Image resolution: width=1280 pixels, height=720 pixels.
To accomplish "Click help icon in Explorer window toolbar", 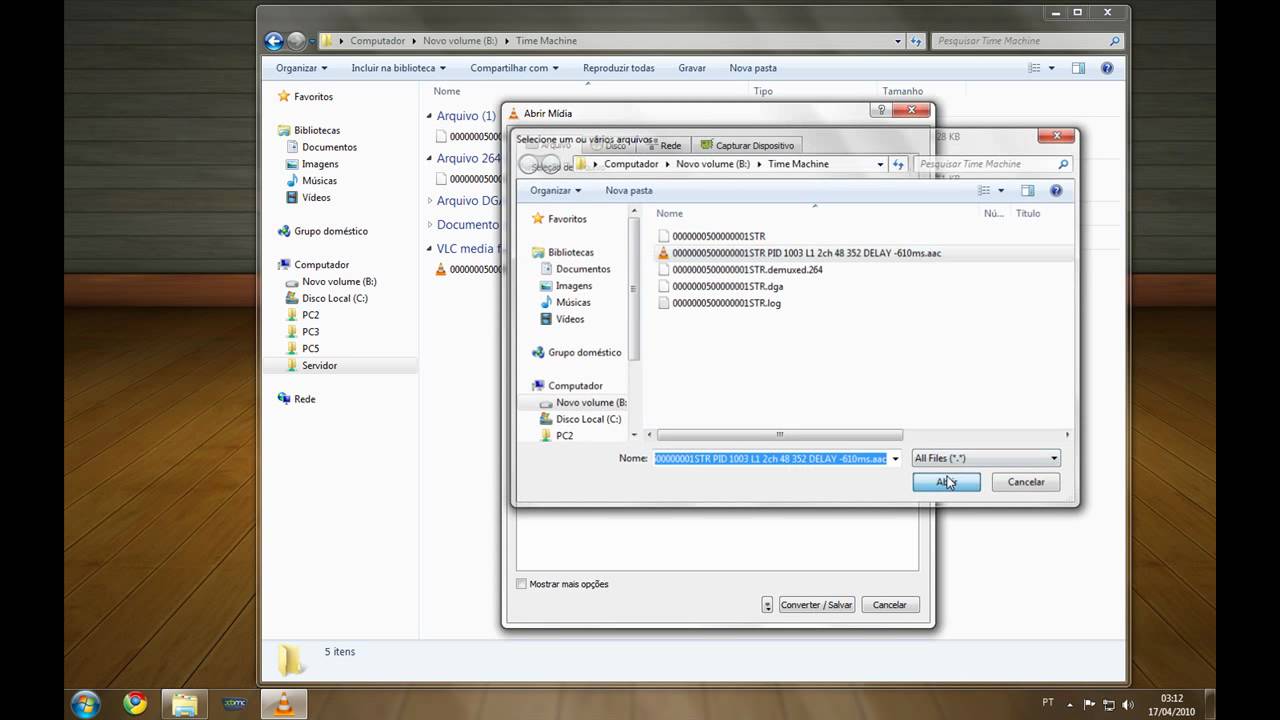I will coord(1107,68).
